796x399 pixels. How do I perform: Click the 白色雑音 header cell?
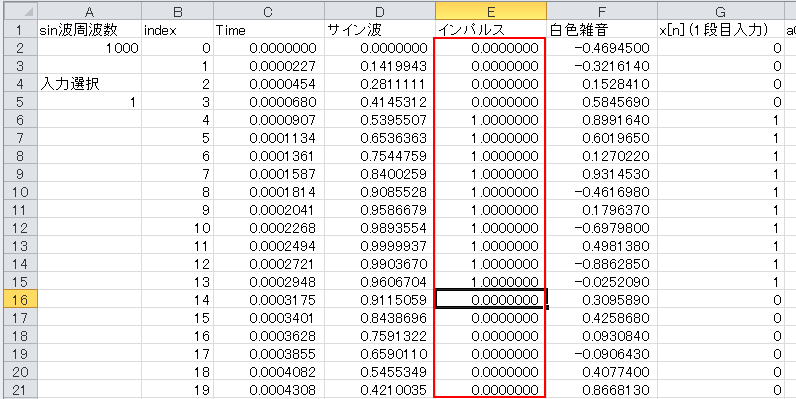602,30
